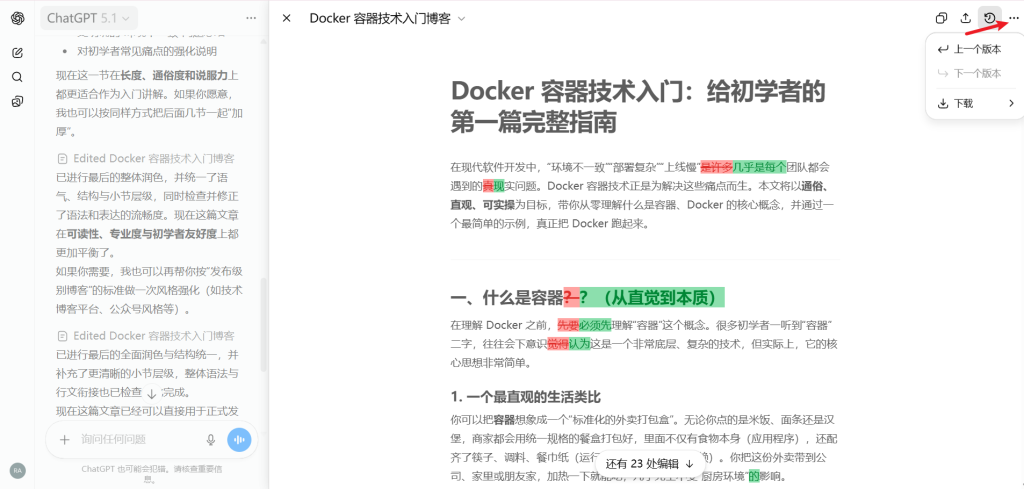Open search chats magnifier icon
This screenshot has width=1024, height=489.
(x=18, y=77)
